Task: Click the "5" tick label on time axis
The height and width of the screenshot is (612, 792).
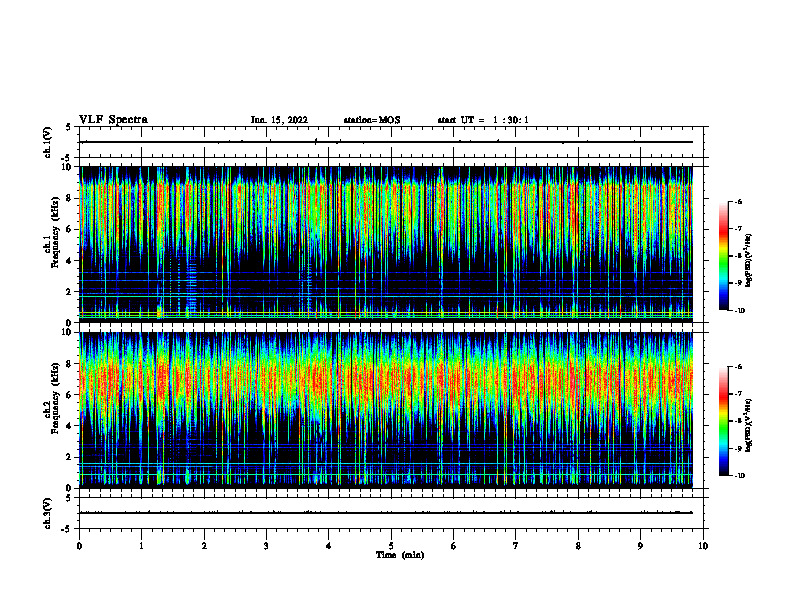Action: tap(391, 546)
